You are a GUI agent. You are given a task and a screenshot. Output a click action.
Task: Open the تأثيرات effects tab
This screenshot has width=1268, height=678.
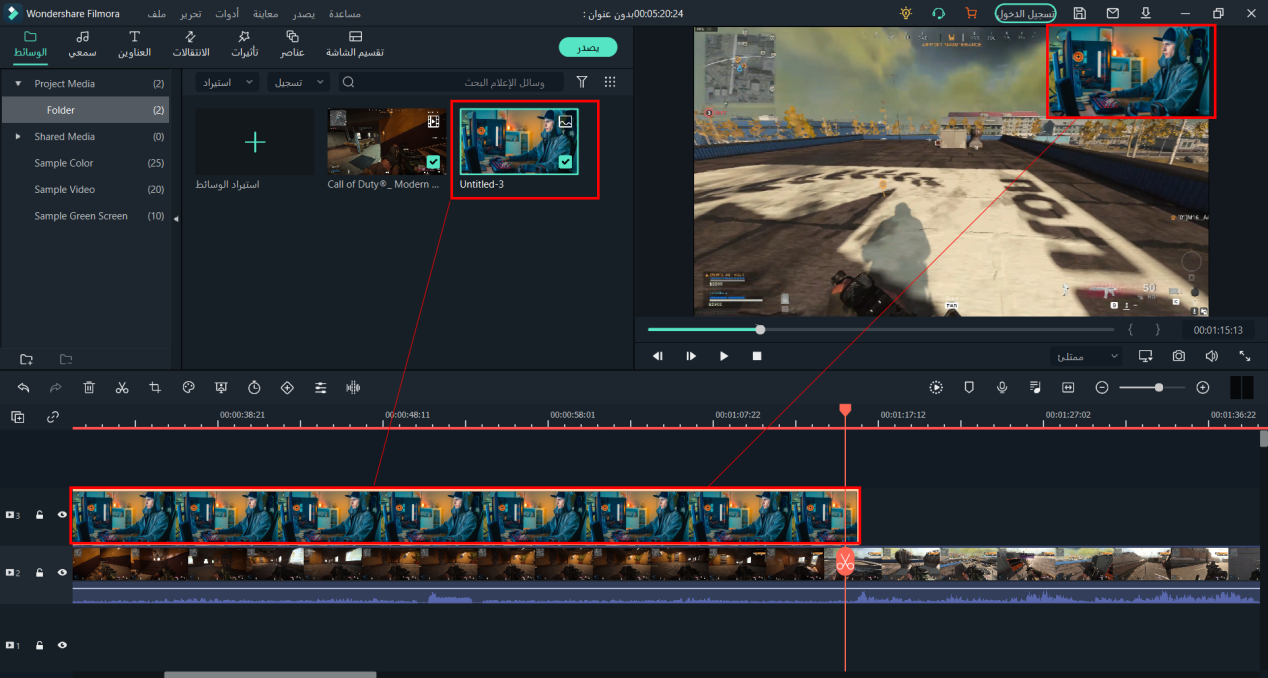(244, 44)
